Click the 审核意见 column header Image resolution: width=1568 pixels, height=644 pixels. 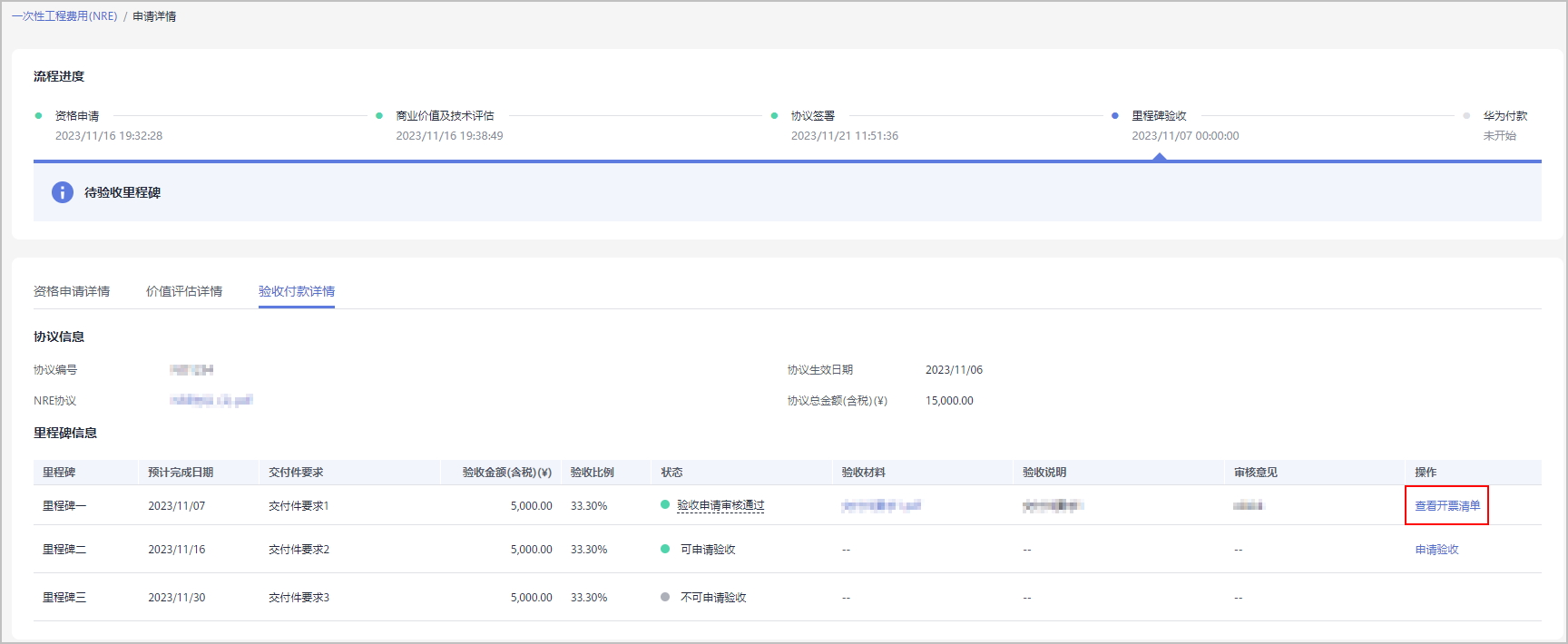tap(1256, 473)
